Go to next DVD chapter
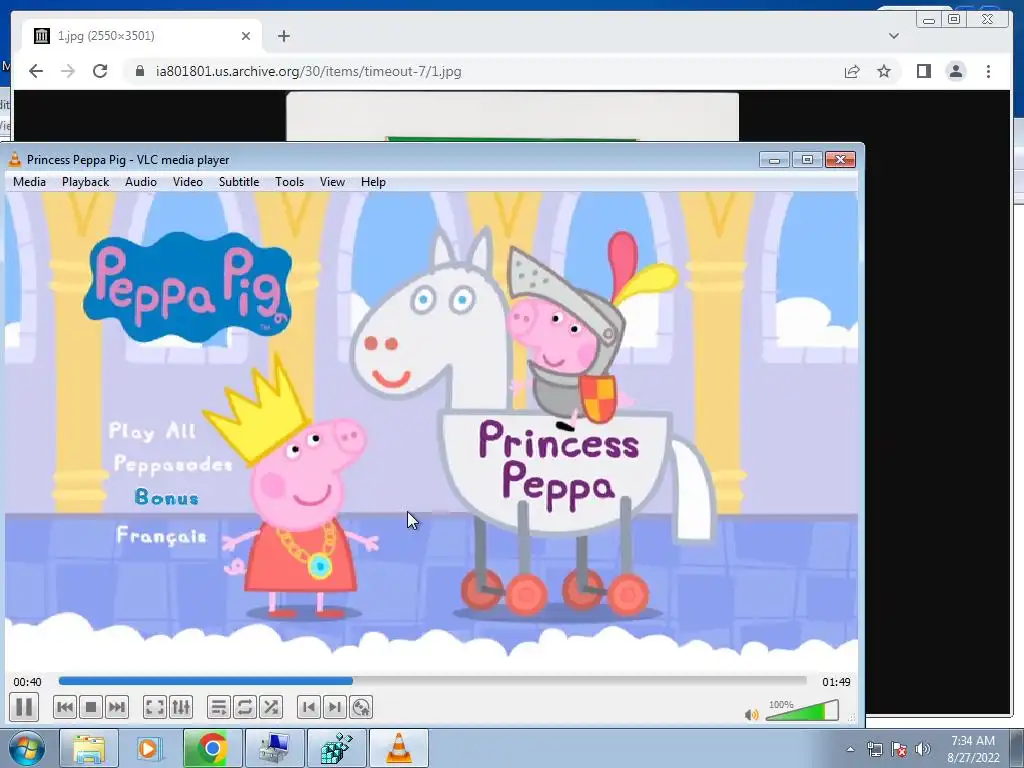The width and height of the screenshot is (1024, 768). [334, 707]
